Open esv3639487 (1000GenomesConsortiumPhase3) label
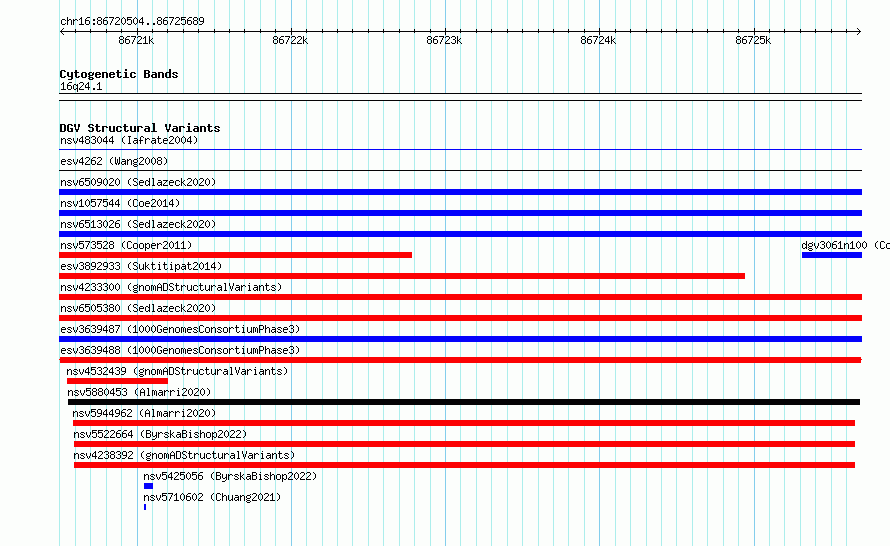 (180, 329)
